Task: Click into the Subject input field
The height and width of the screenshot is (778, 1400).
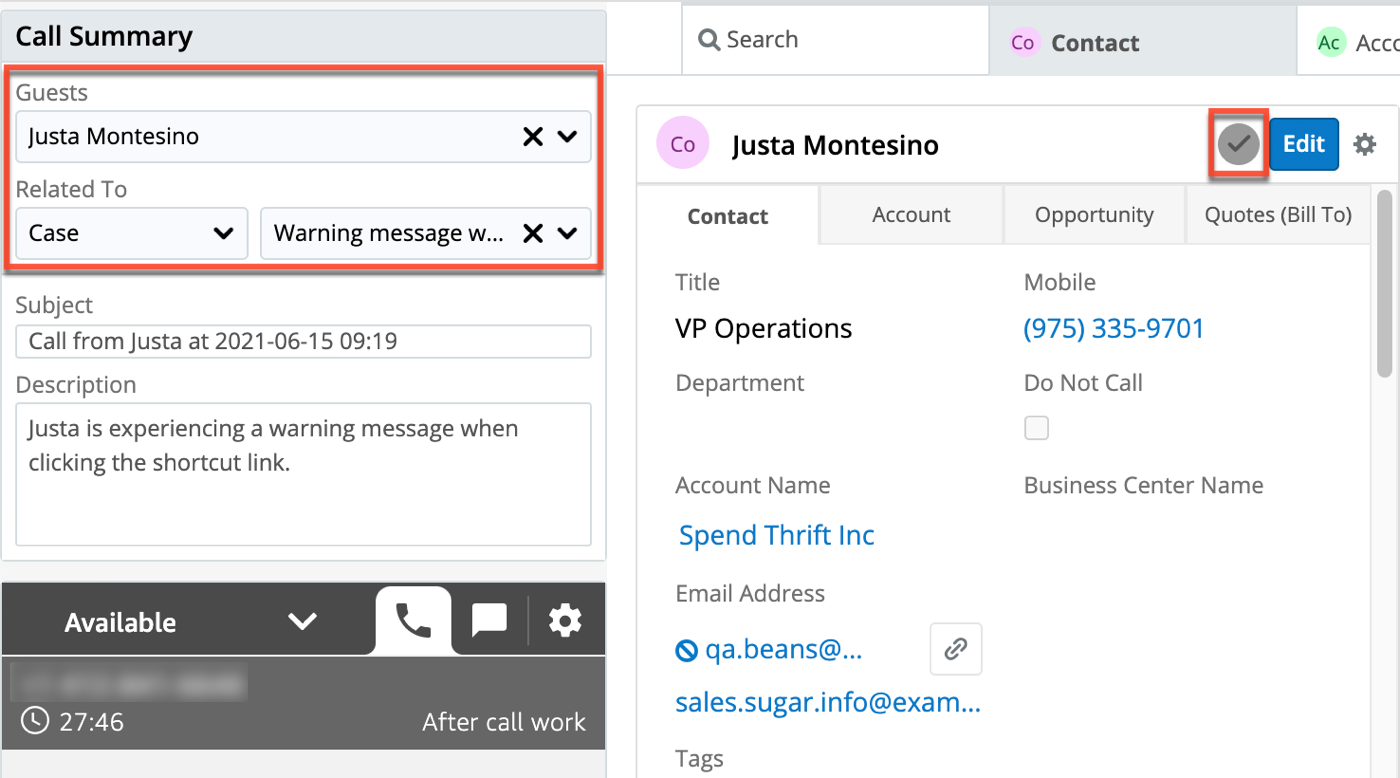Action: pos(303,341)
